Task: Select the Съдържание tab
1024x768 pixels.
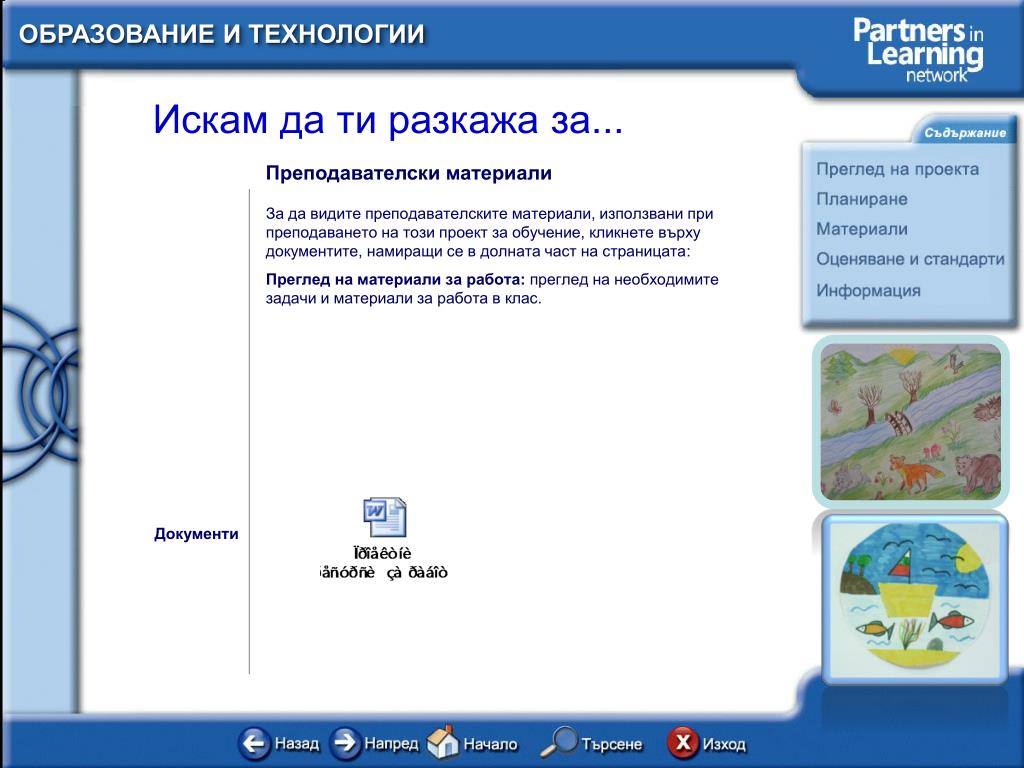Action: [965, 133]
